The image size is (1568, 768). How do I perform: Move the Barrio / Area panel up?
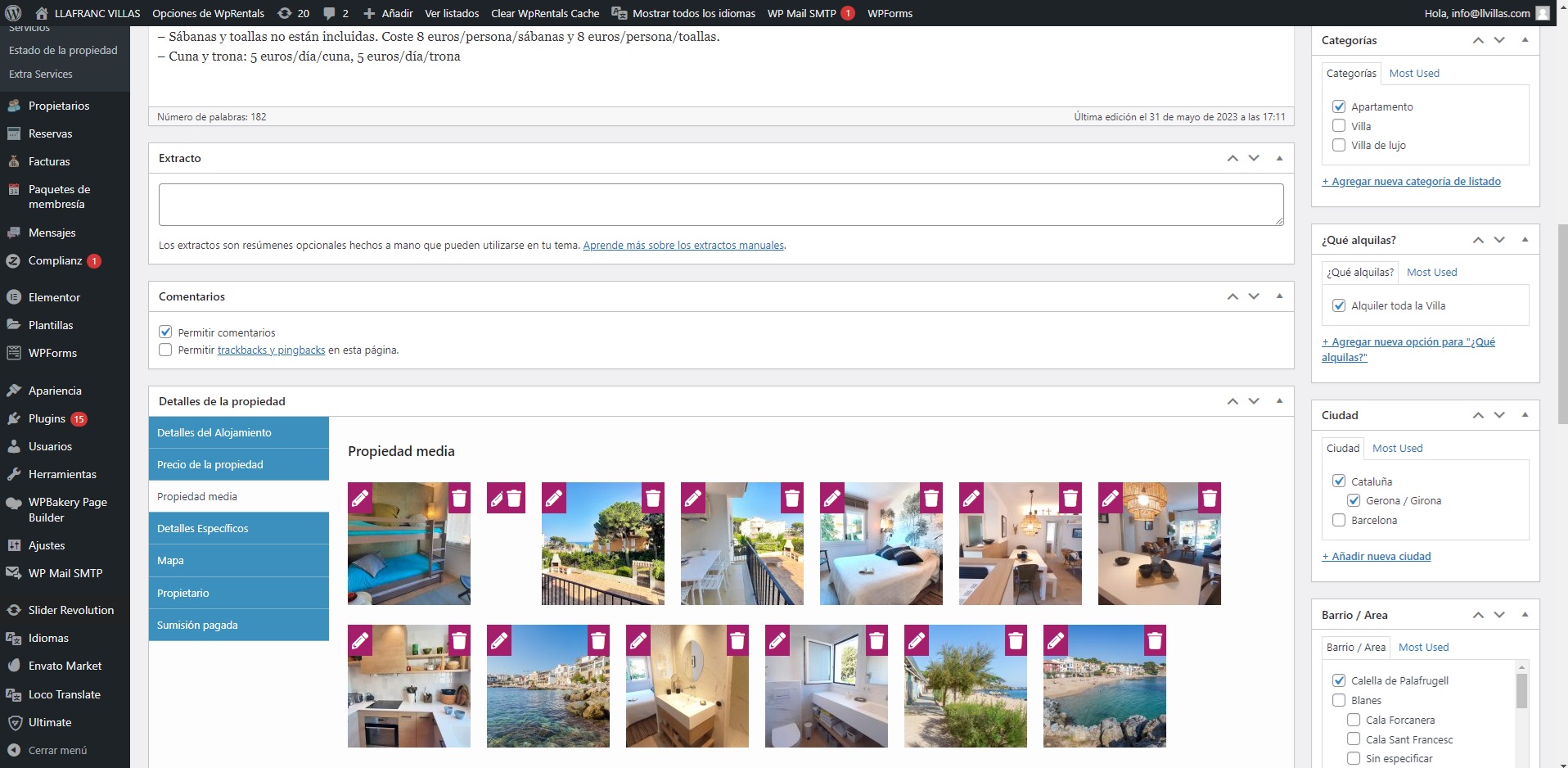(x=1478, y=615)
